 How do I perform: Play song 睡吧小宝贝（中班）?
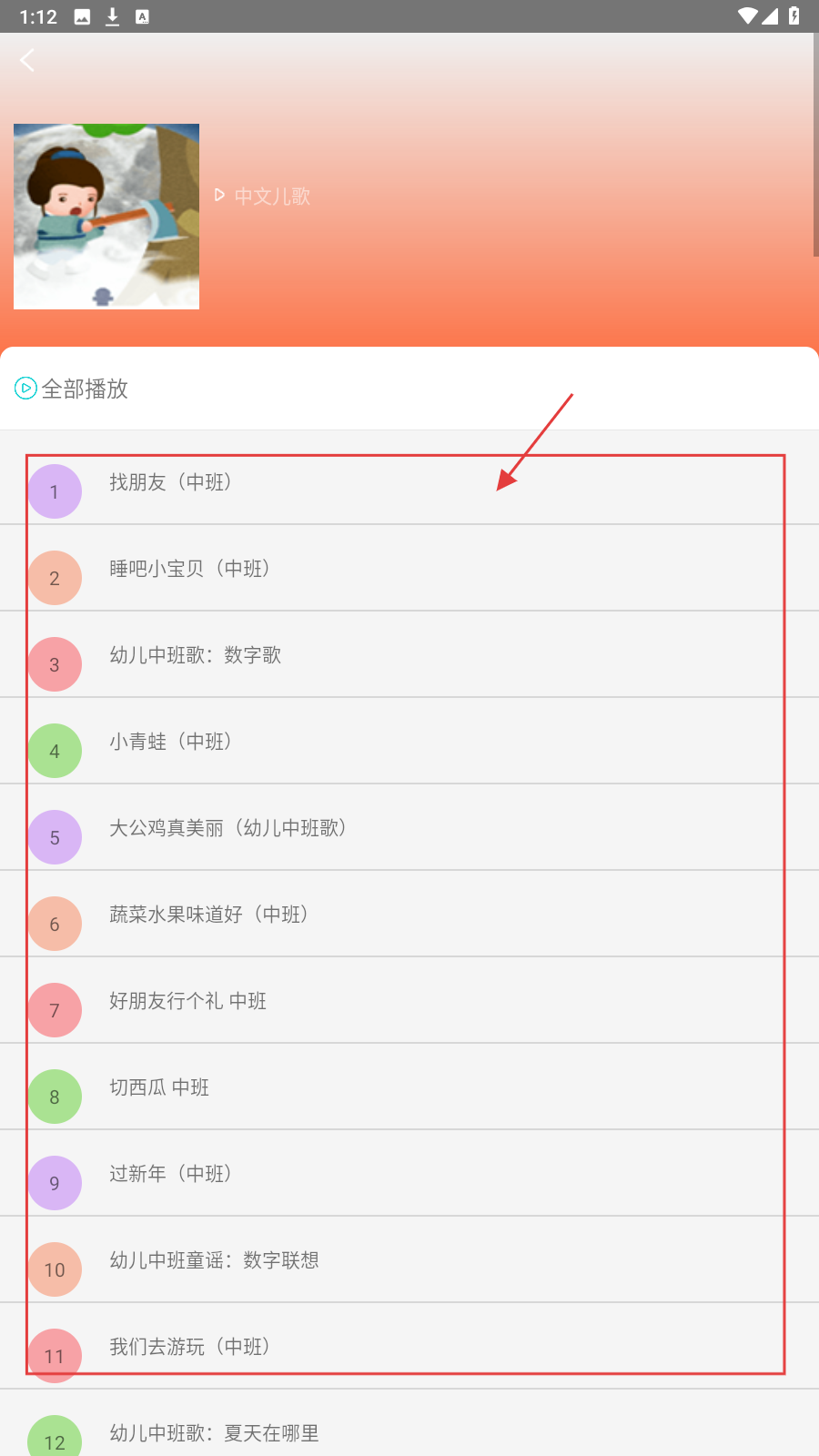tap(189, 569)
